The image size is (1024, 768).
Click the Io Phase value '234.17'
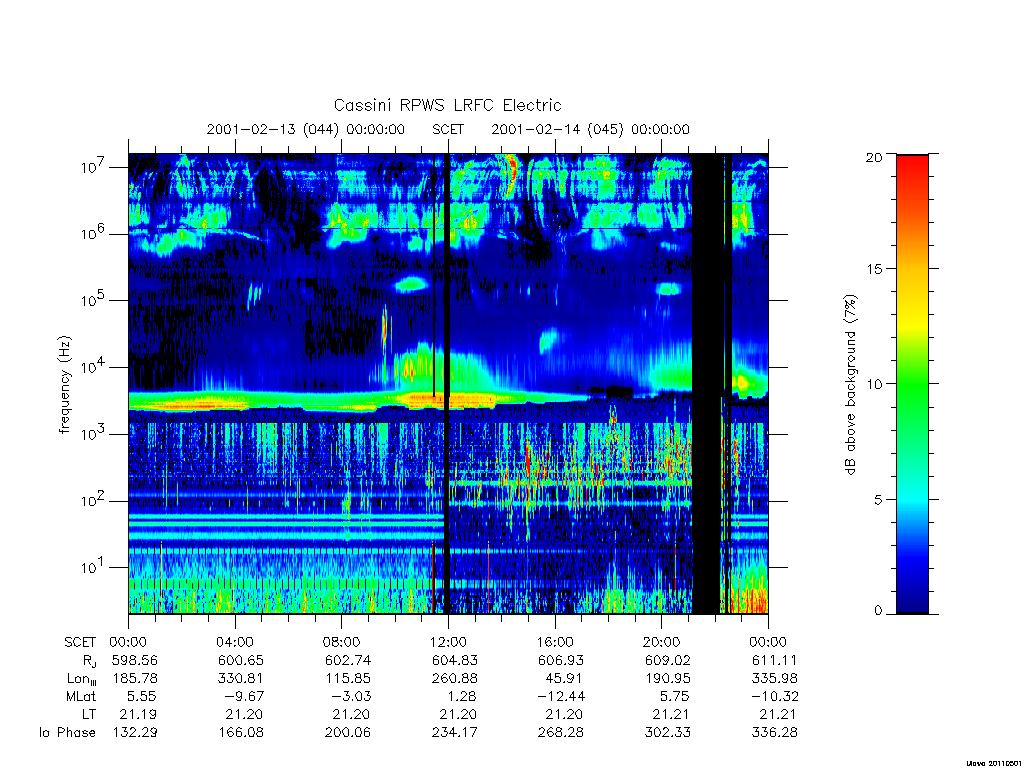point(455,733)
